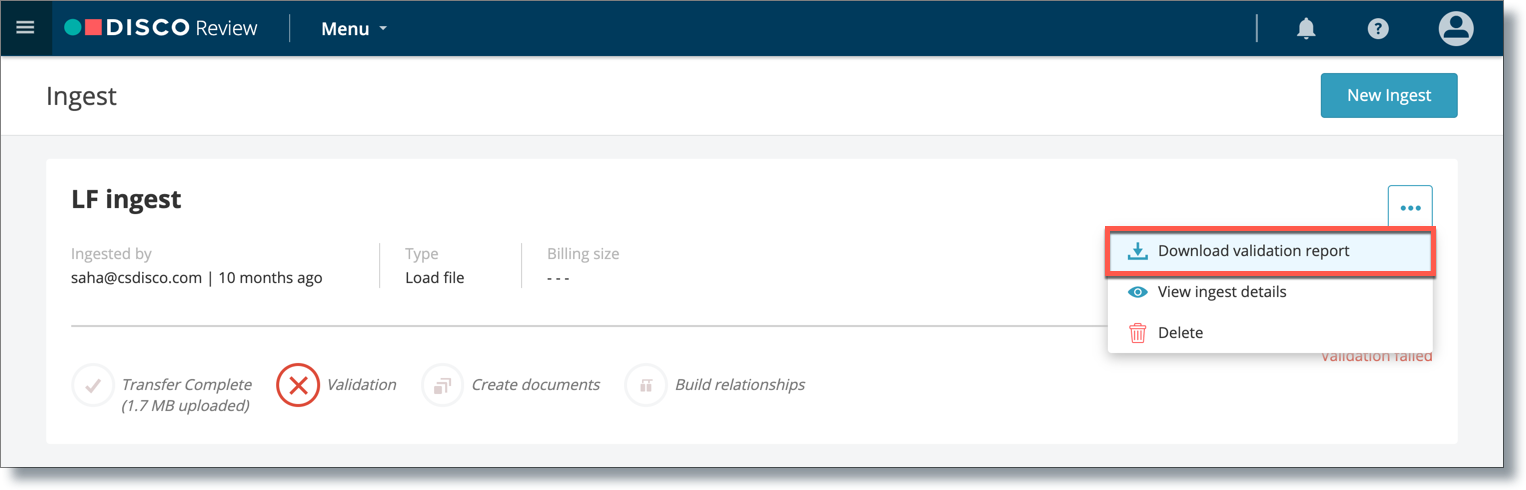
Task: Expand the Menu dropdown in header
Action: tap(353, 29)
